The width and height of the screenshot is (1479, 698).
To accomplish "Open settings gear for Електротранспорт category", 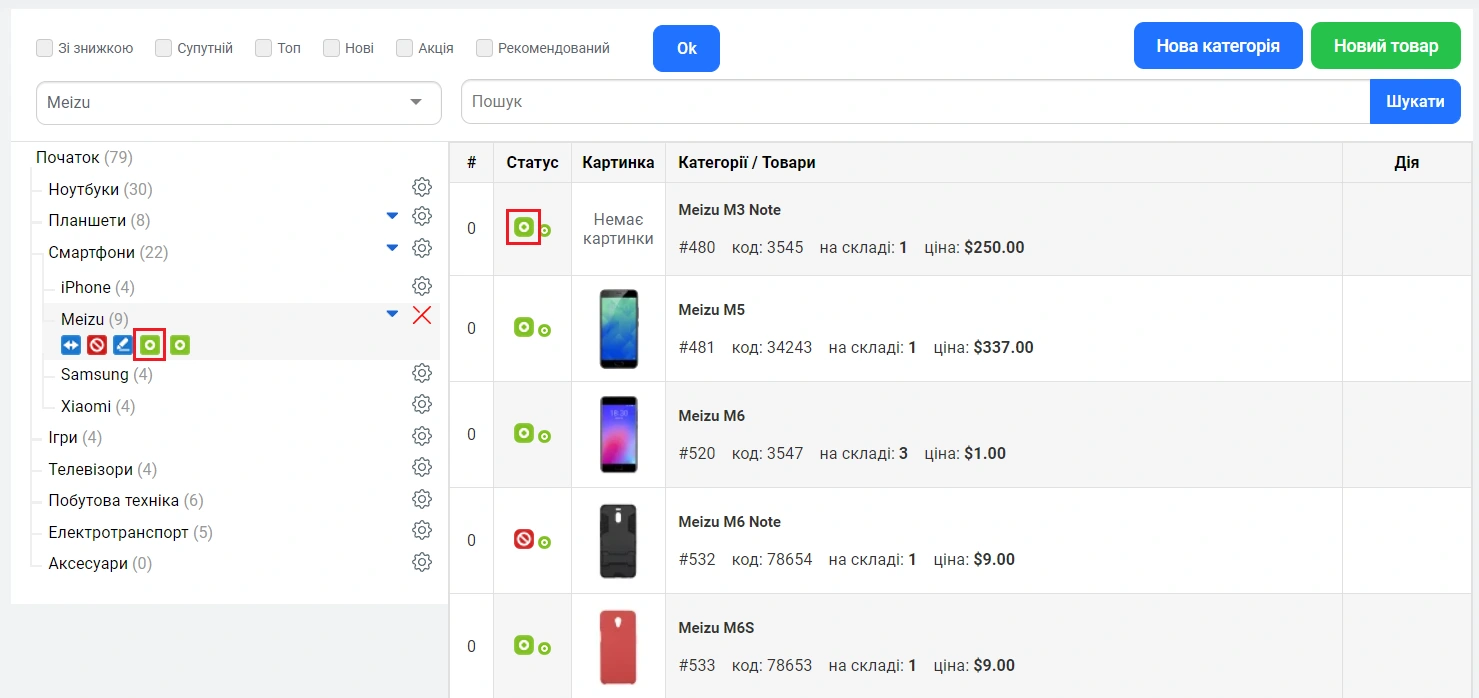I will 422,531.
